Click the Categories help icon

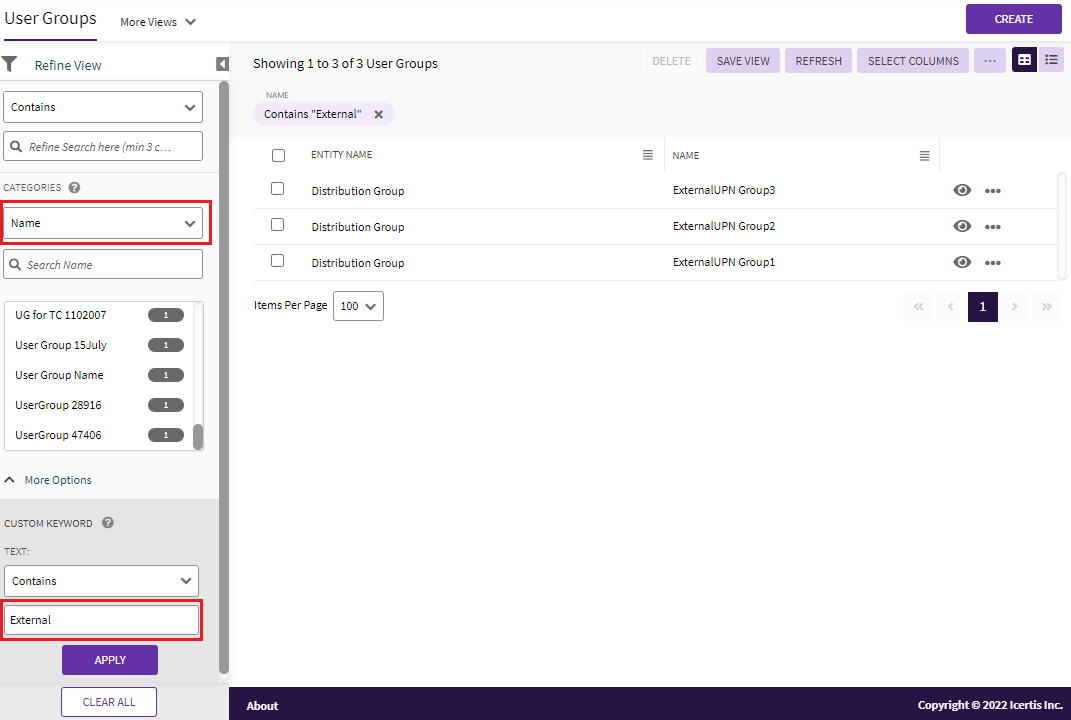click(x=75, y=187)
